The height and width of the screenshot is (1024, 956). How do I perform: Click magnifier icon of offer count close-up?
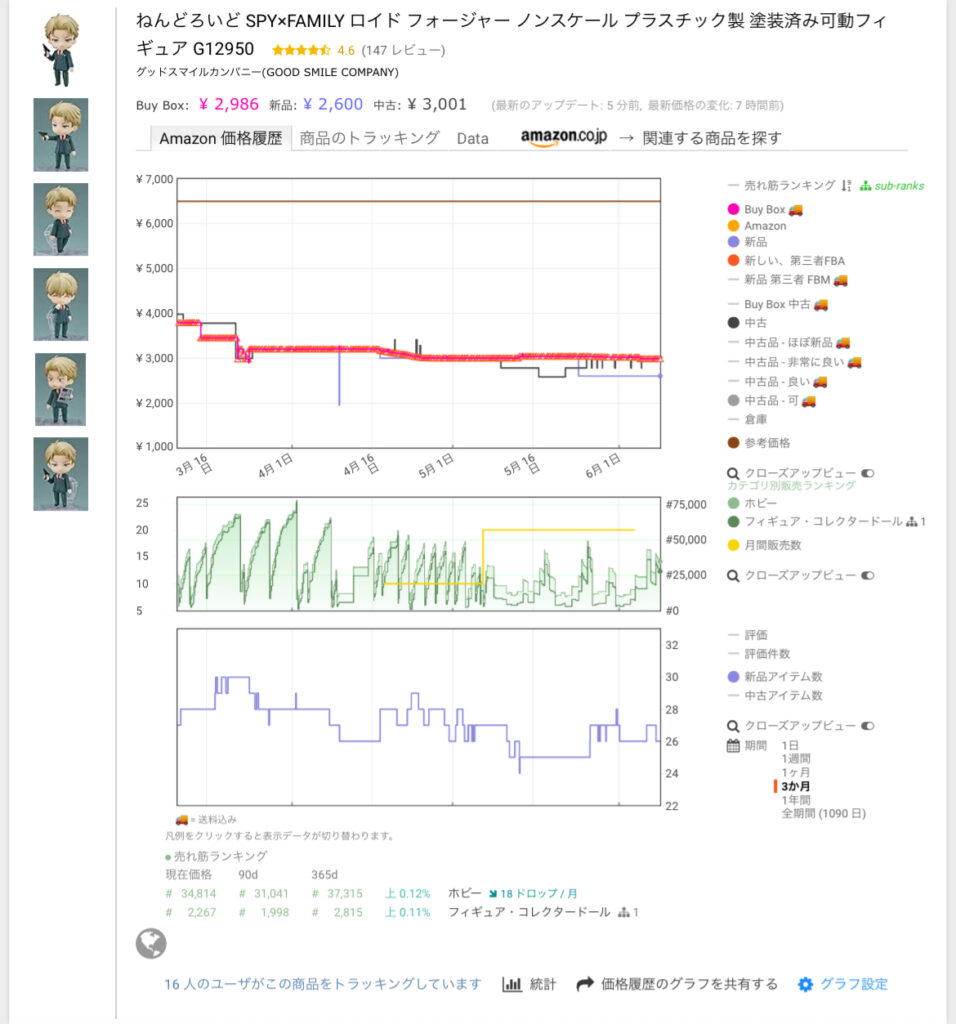[x=733, y=726]
